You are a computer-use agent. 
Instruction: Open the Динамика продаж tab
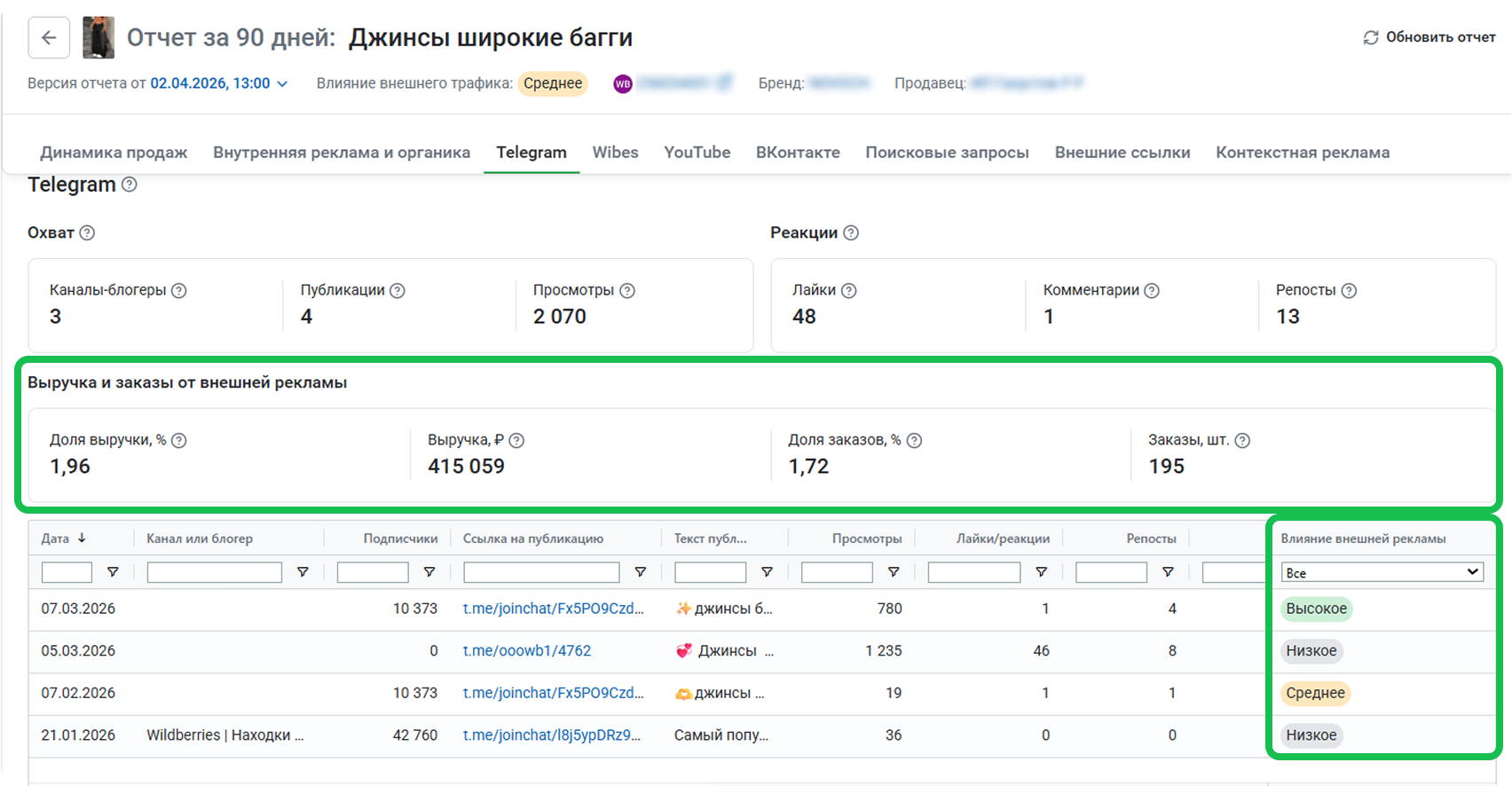click(x=114, y=153)
